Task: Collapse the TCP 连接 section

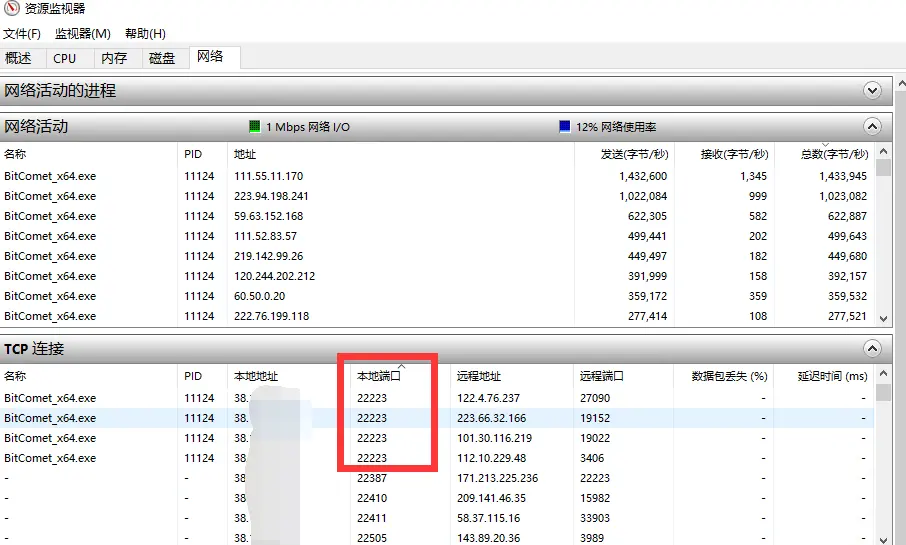Action: (872, 349)
